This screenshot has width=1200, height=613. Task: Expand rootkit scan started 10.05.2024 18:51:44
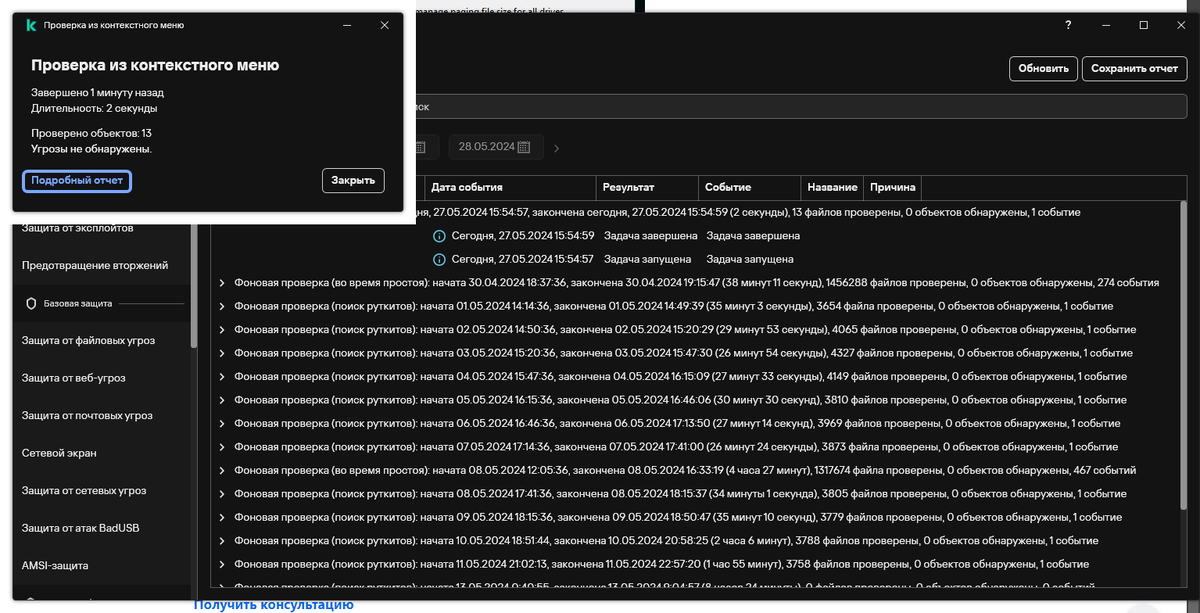222,541
